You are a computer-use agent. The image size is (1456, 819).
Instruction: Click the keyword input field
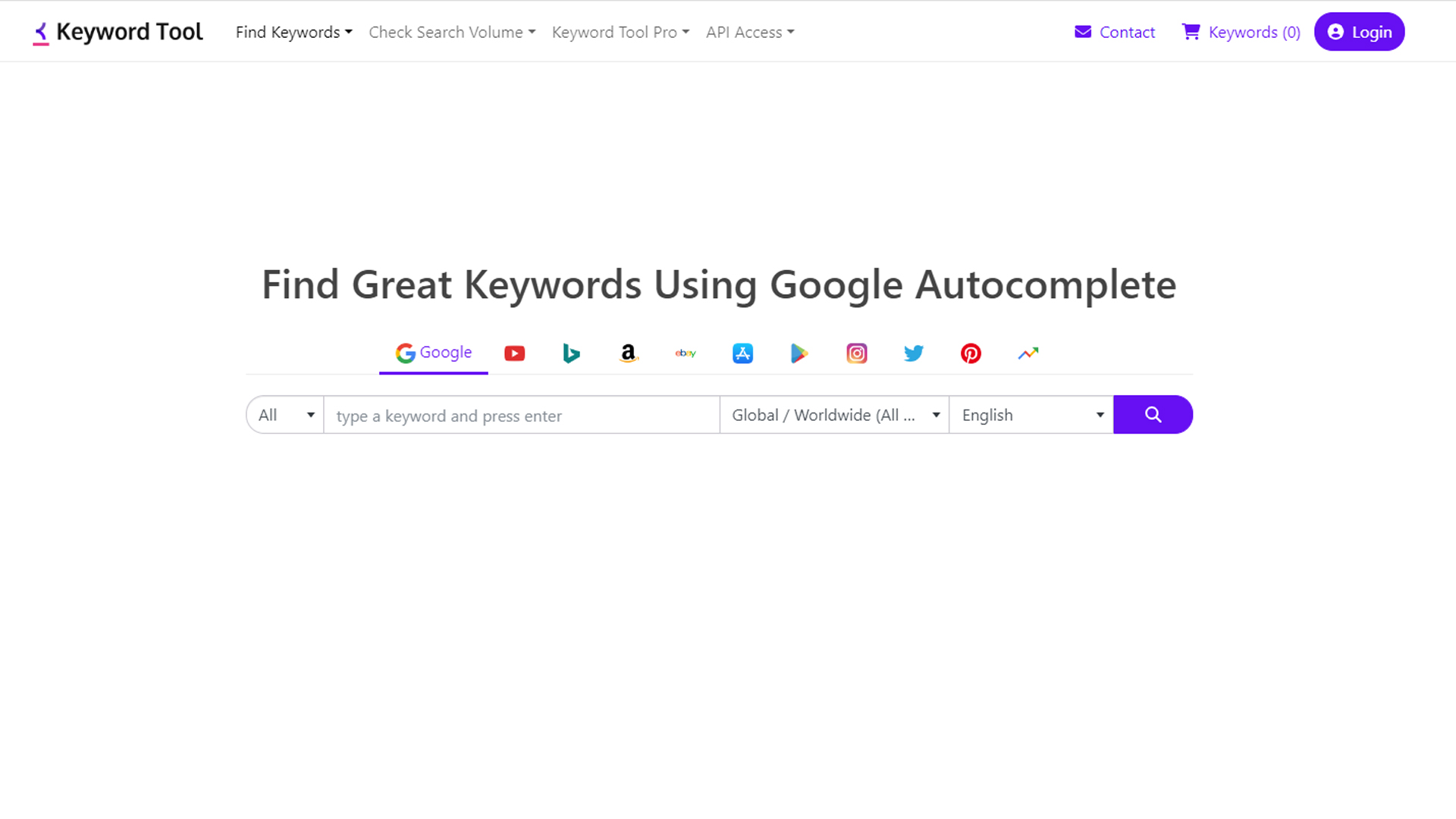pos(521,415)
